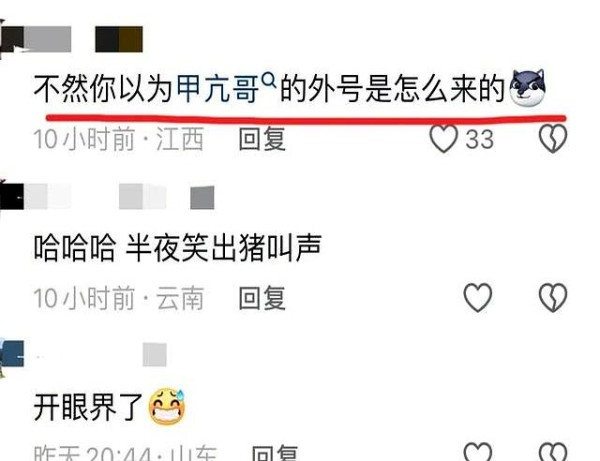Tap the 33 like count number

tap(479, 139)
